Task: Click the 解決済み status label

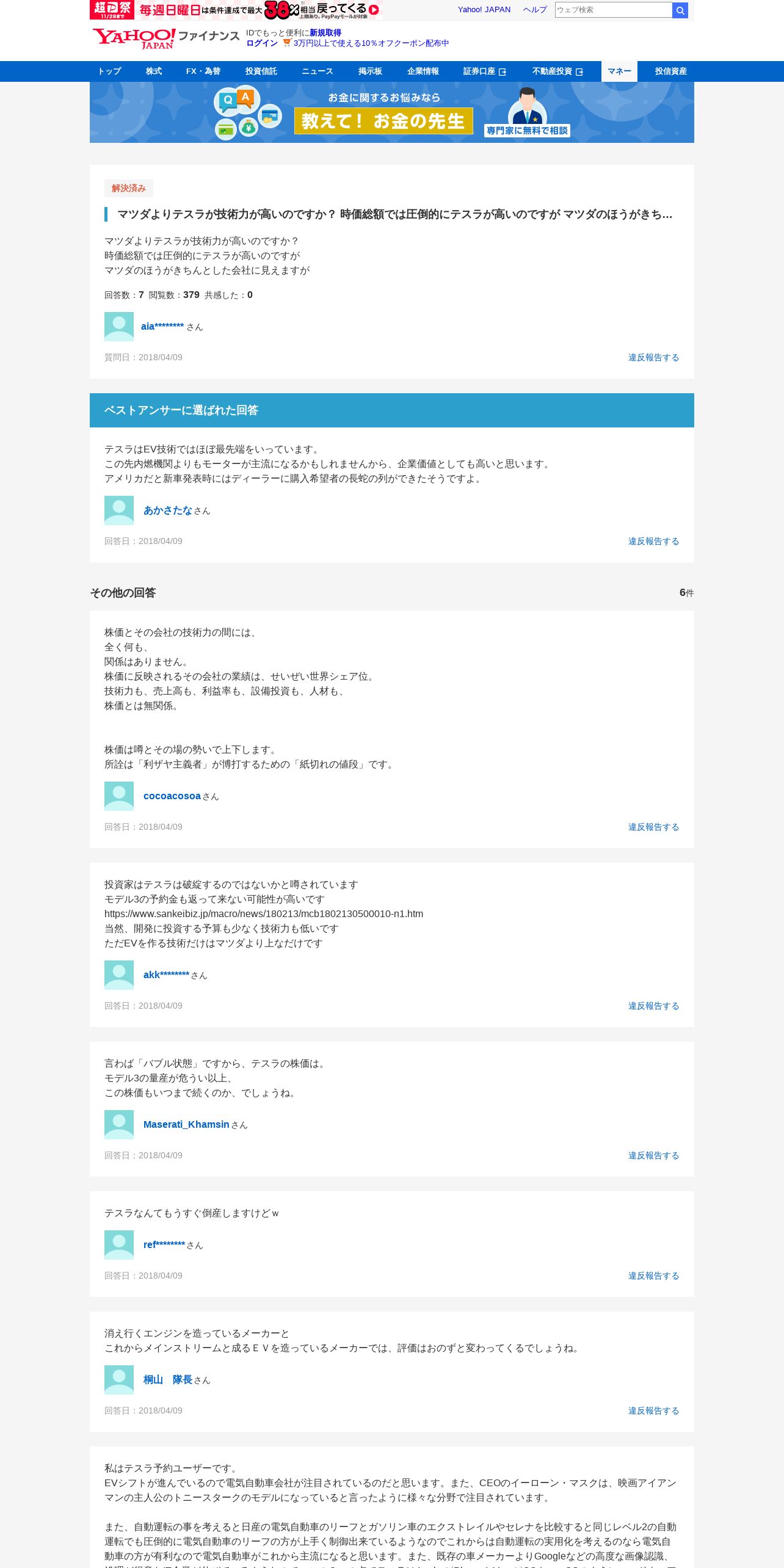Action: coord(129,188)
